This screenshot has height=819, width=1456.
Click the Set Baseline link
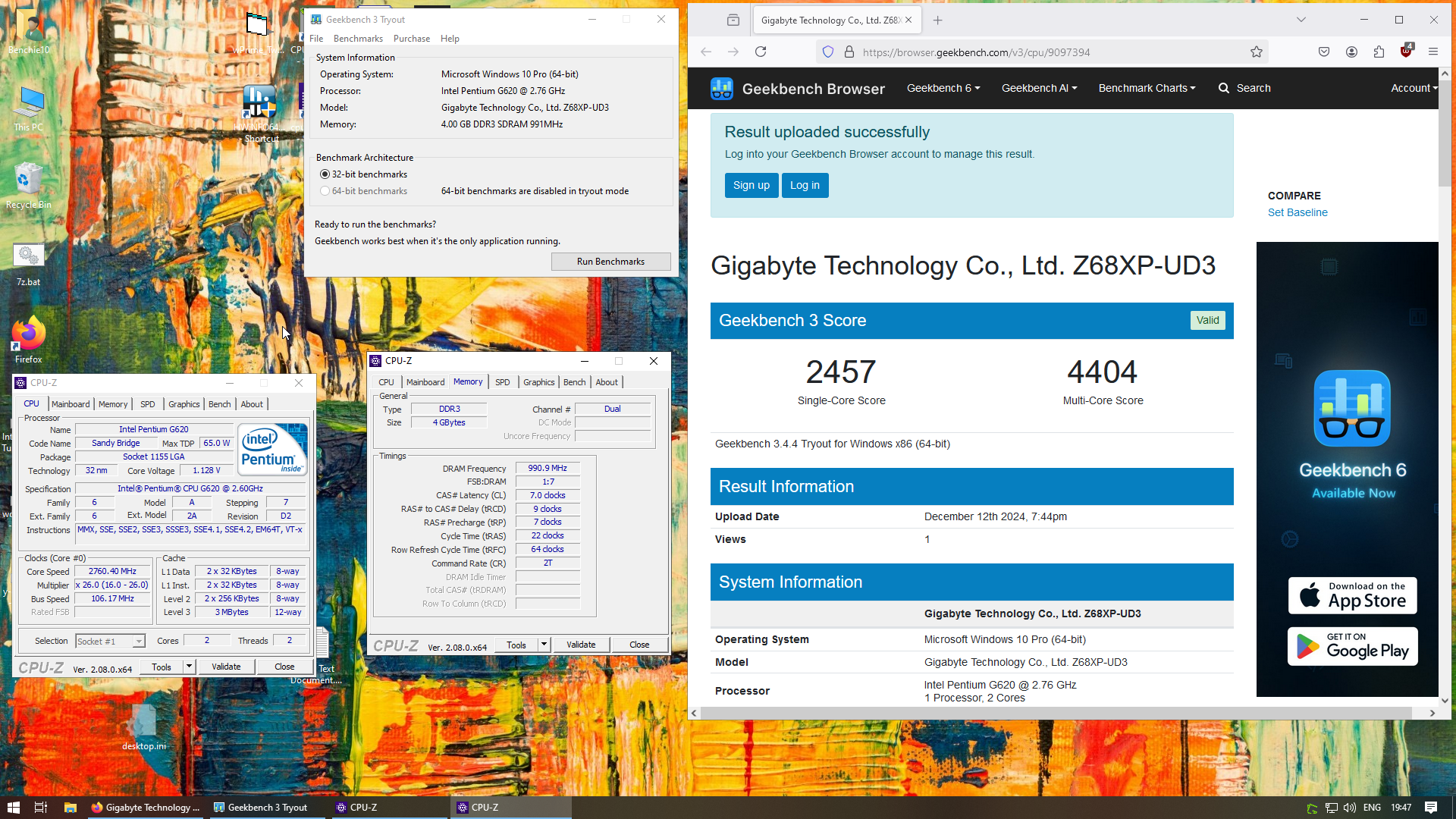point(1298,212)
